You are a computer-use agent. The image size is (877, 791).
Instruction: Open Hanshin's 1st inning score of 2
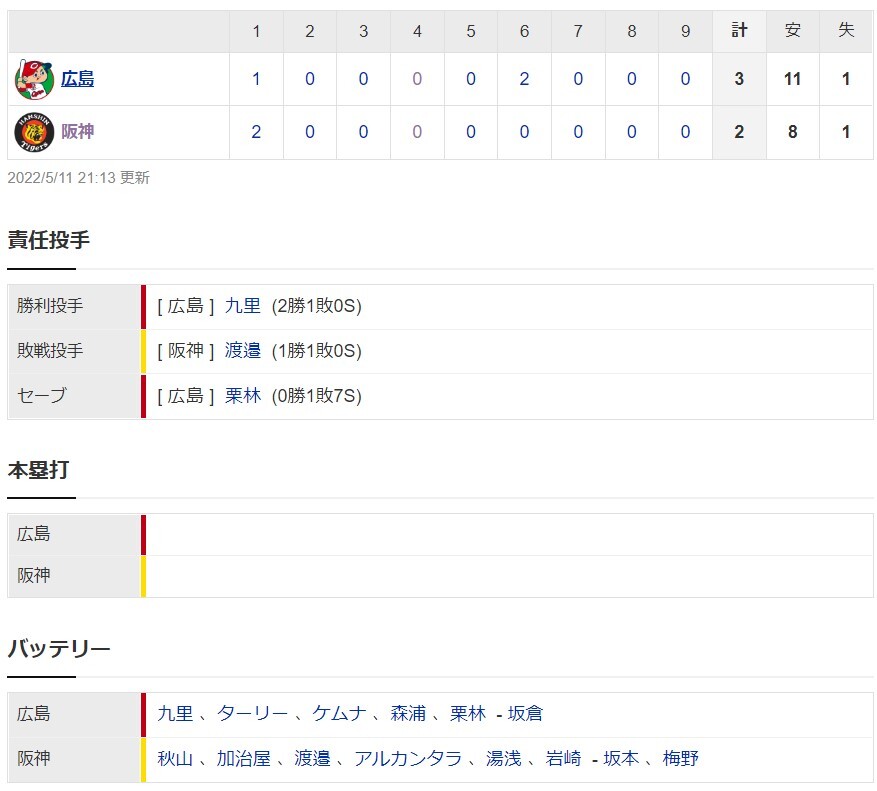point(256,132)
